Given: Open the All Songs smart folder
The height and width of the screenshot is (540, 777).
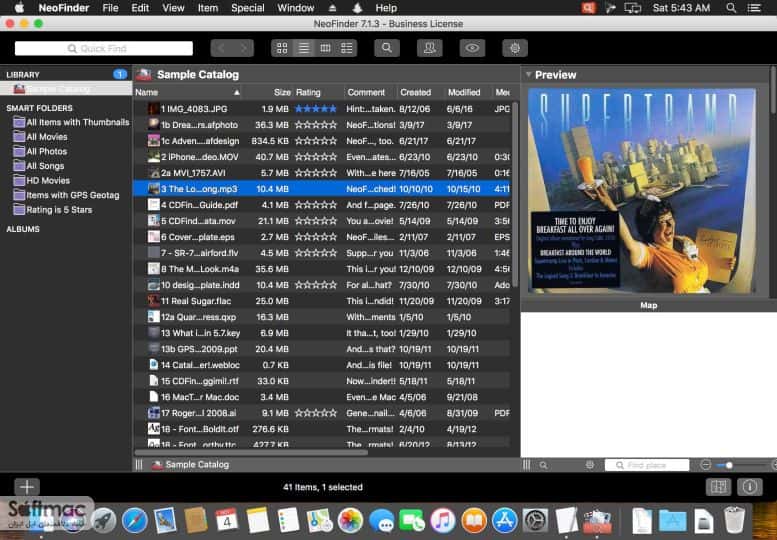Looking at the screenshot, I should click(x=39, y=166).
